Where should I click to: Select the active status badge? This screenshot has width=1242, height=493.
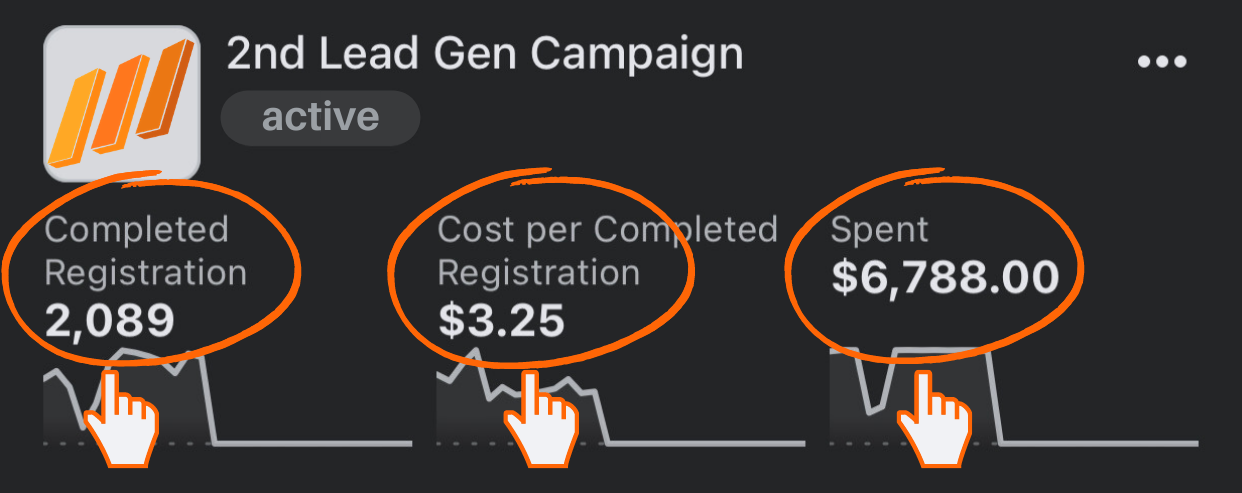(x=320, y=117)
